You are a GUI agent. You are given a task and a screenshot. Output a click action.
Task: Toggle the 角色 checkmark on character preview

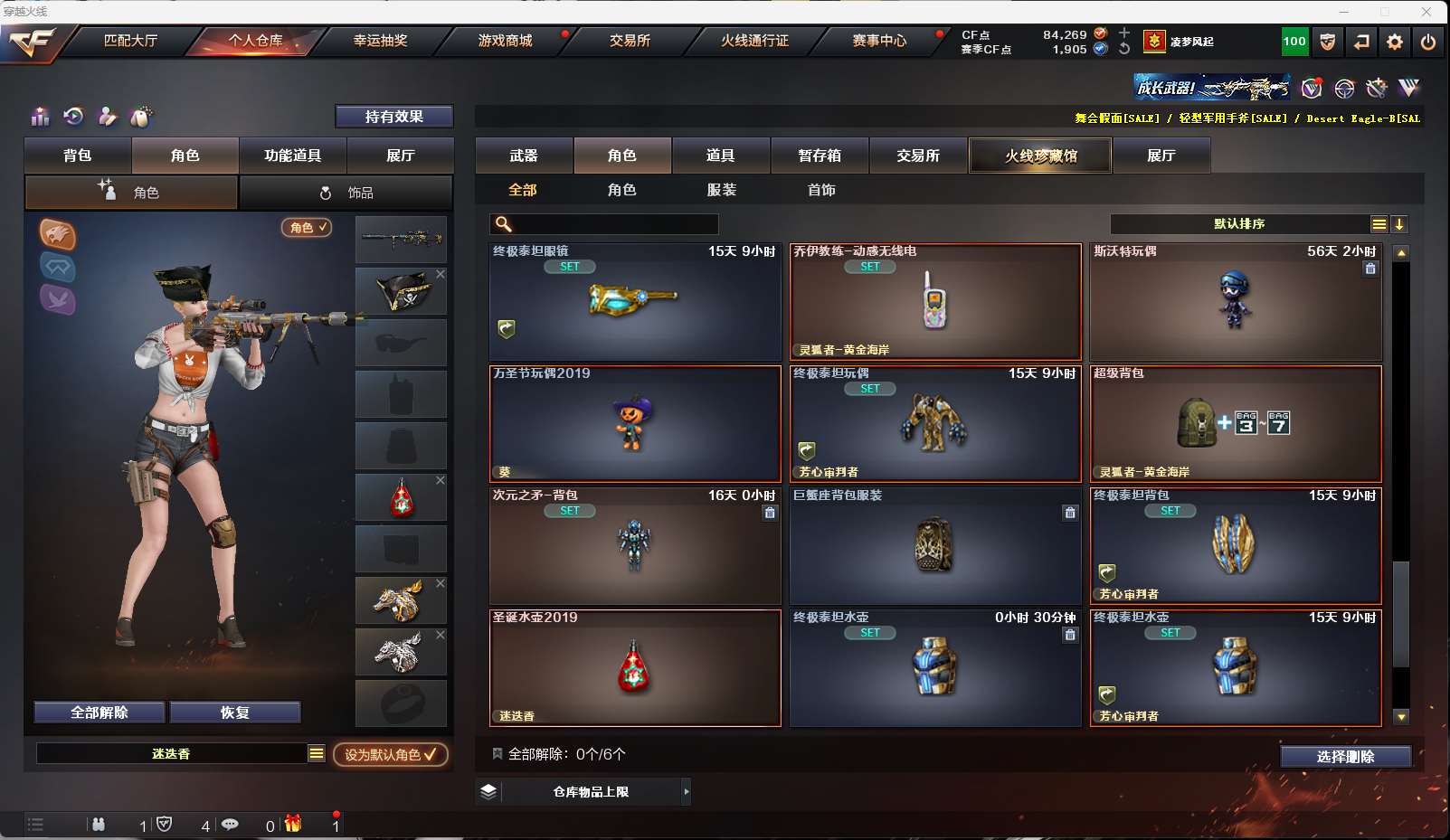[307, 228]
